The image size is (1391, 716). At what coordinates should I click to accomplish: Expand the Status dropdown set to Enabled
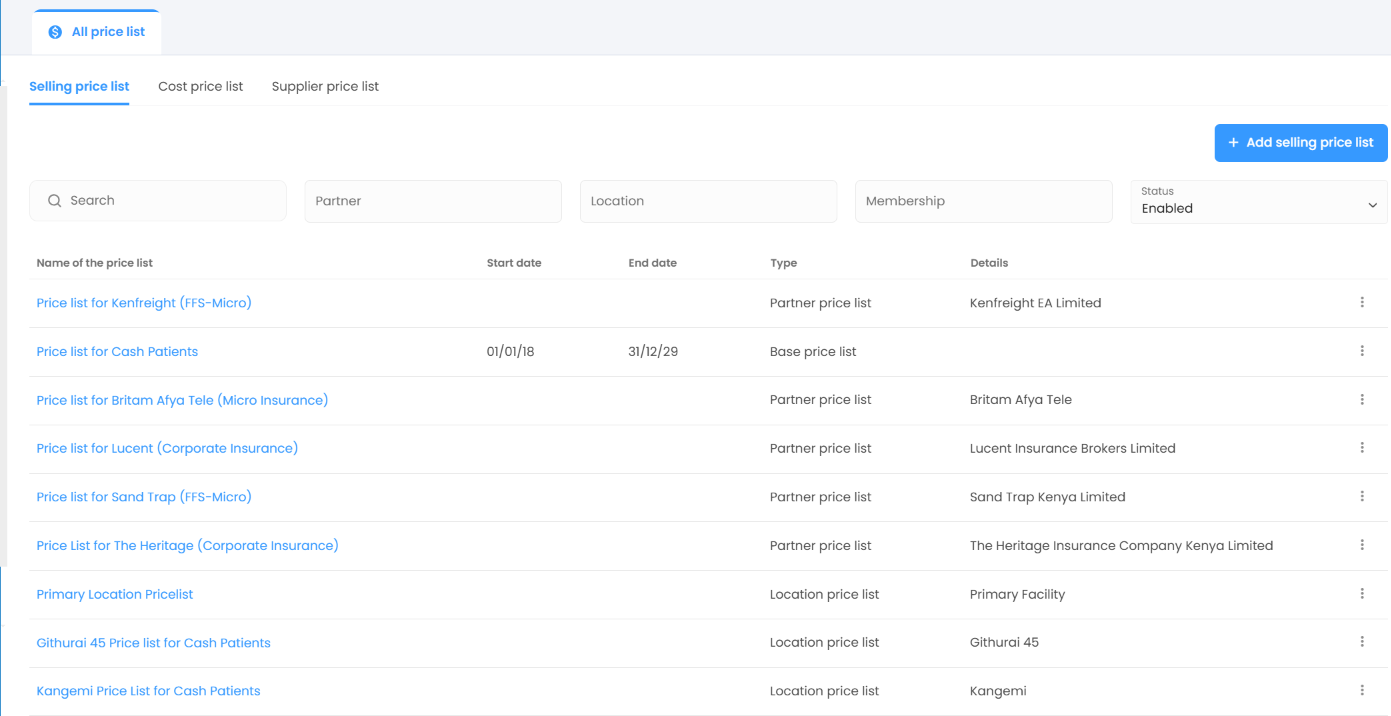(x=1258, y=201)
